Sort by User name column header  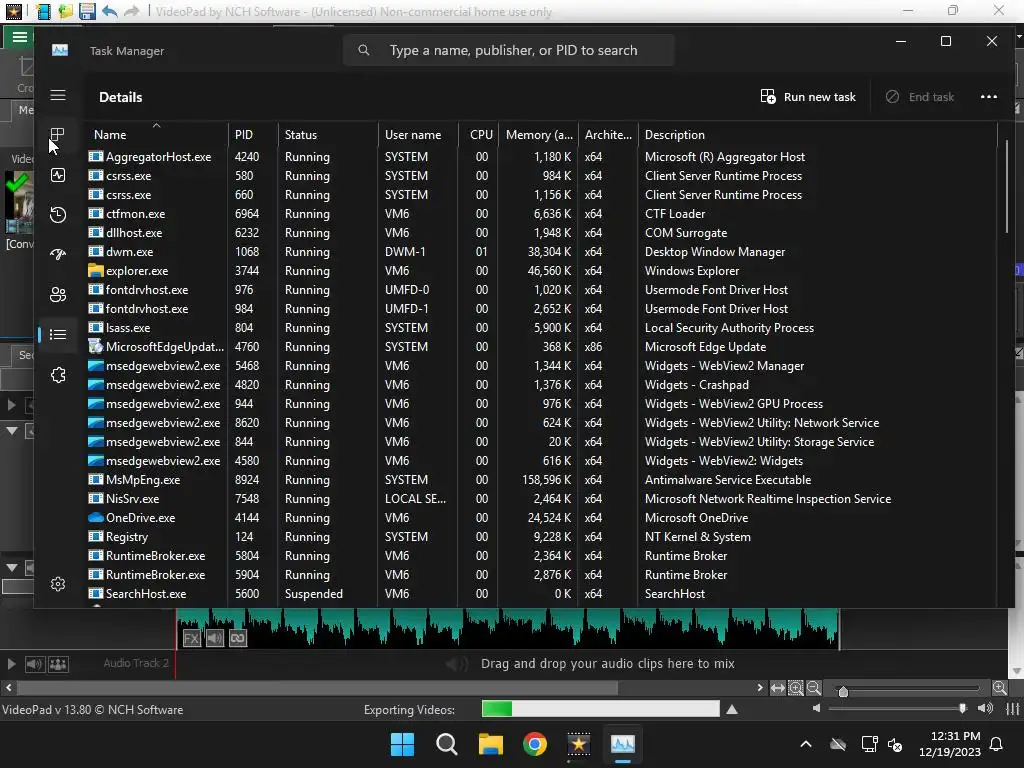coord(419,135)
